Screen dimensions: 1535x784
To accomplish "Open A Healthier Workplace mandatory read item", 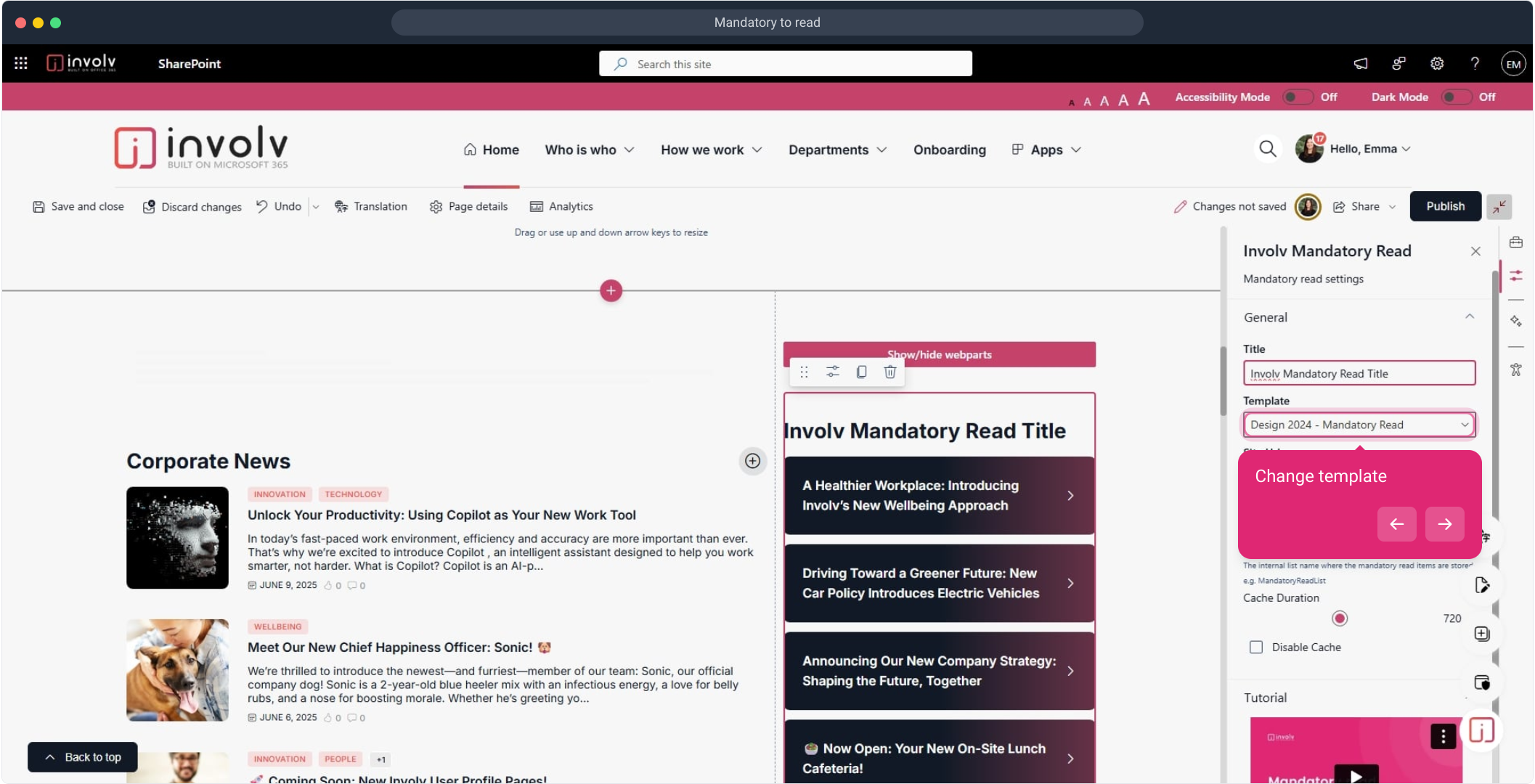I will (x=939, y=495).
